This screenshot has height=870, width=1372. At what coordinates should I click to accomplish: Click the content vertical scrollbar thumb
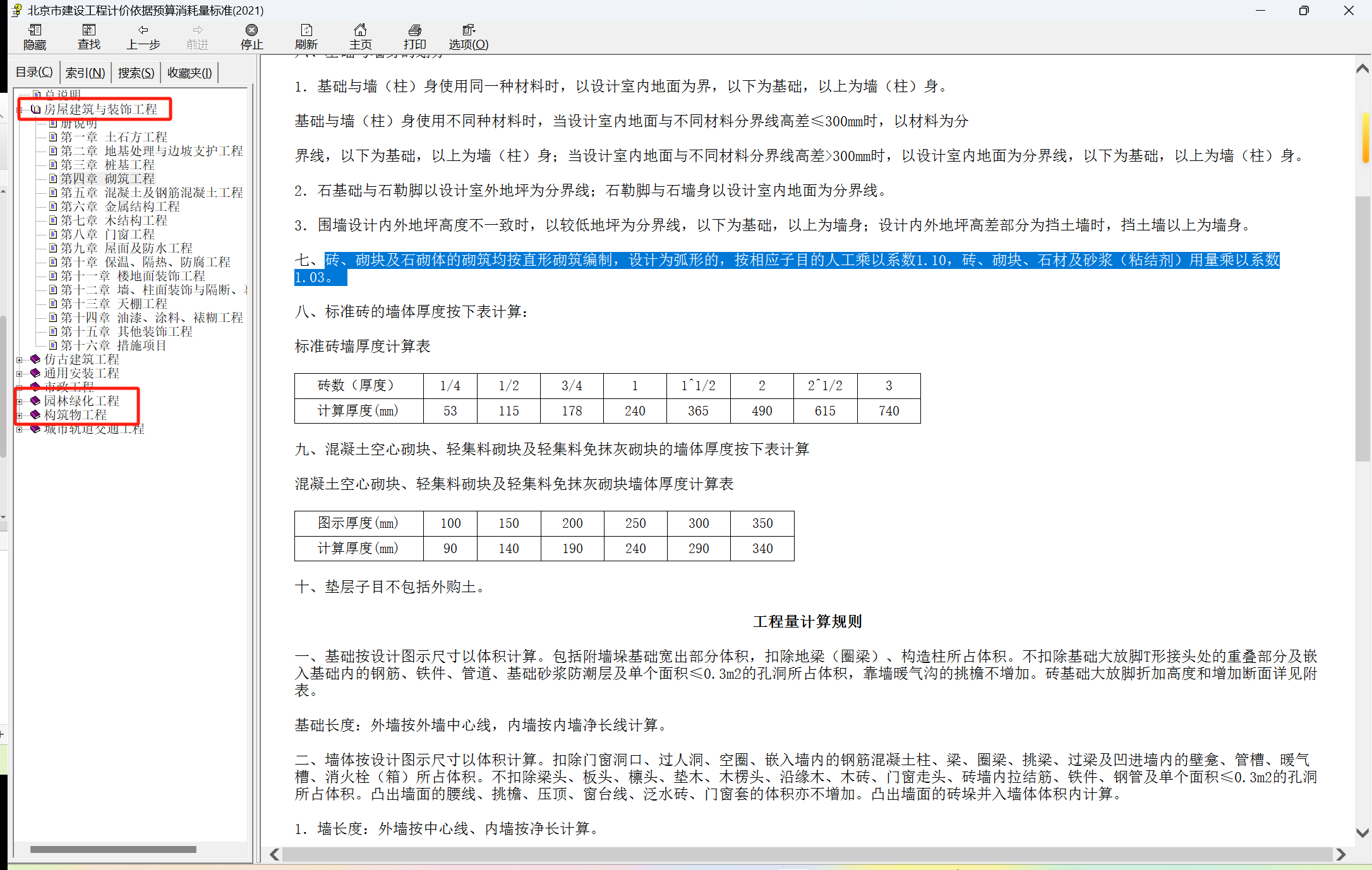pyautogui.click(x=1363, y=328)
